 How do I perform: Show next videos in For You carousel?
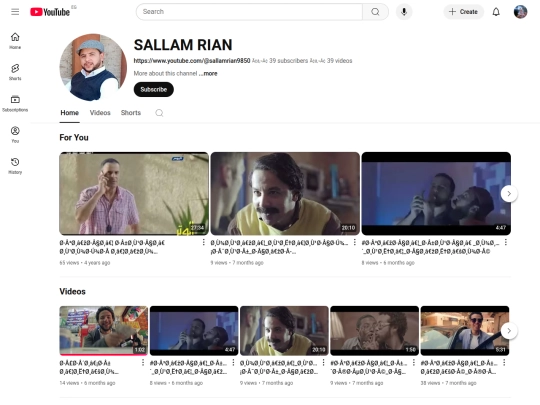(509, 194)
